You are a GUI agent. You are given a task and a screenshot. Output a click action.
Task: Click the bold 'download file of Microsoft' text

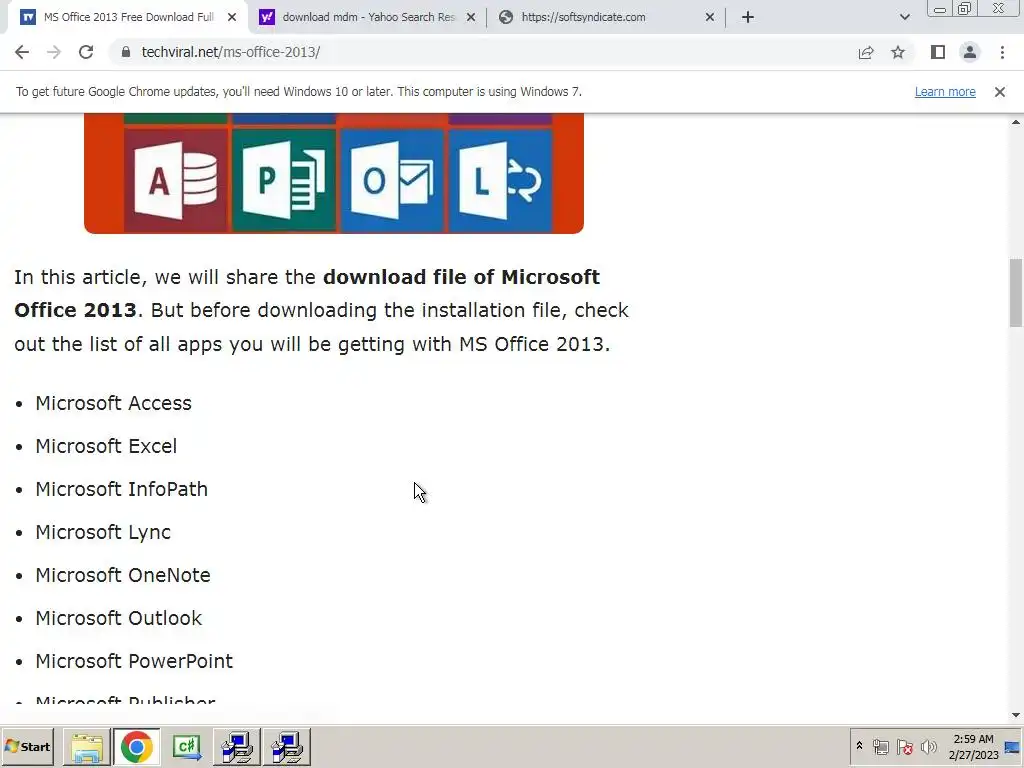tap(461, 278)
